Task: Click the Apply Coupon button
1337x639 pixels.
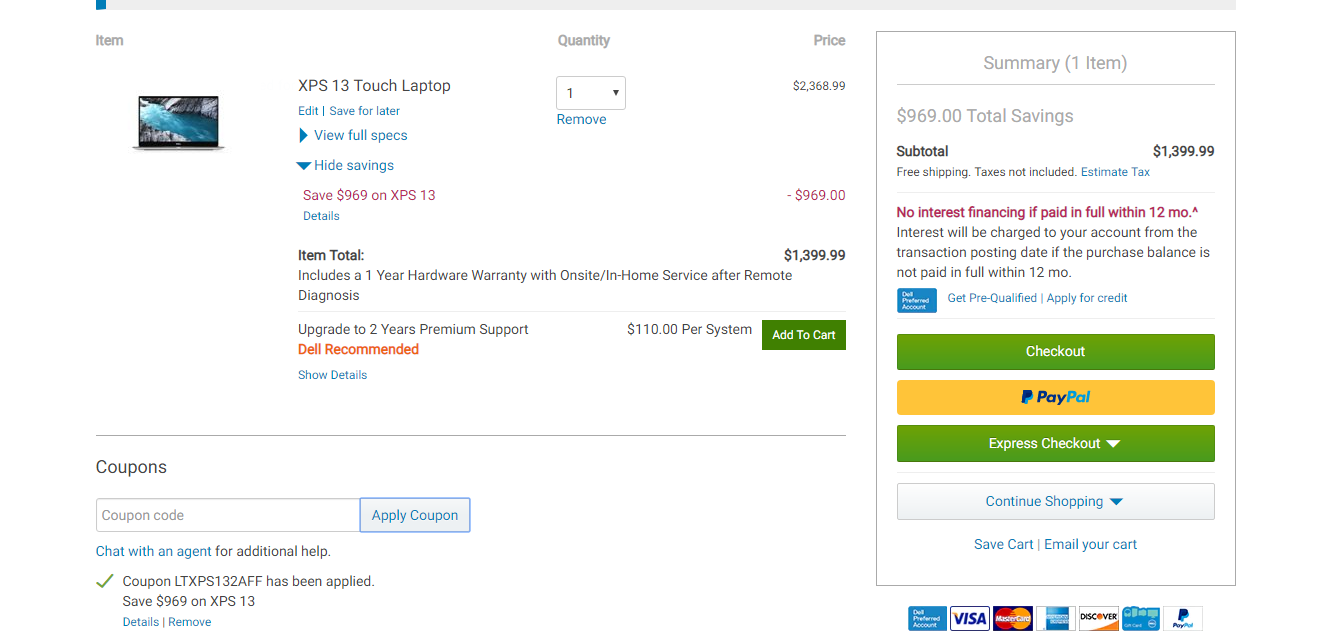Action: (415, 515)
